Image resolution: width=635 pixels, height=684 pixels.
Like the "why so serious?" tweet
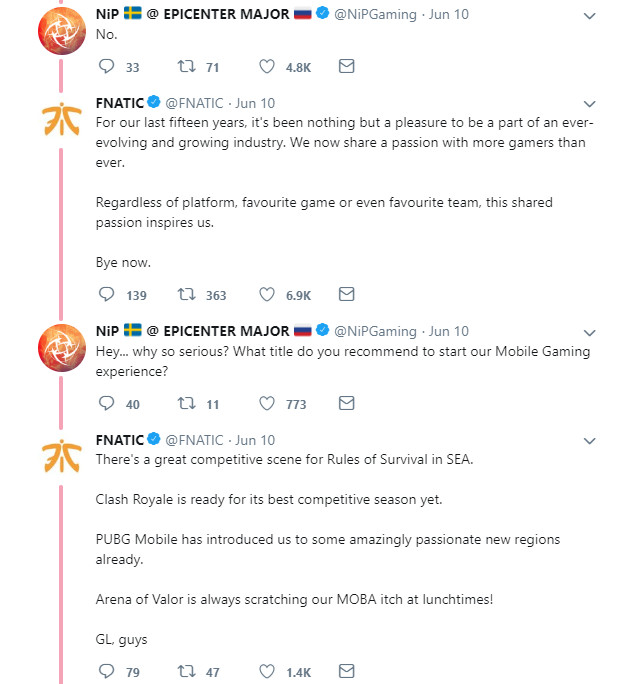(267, 404)
